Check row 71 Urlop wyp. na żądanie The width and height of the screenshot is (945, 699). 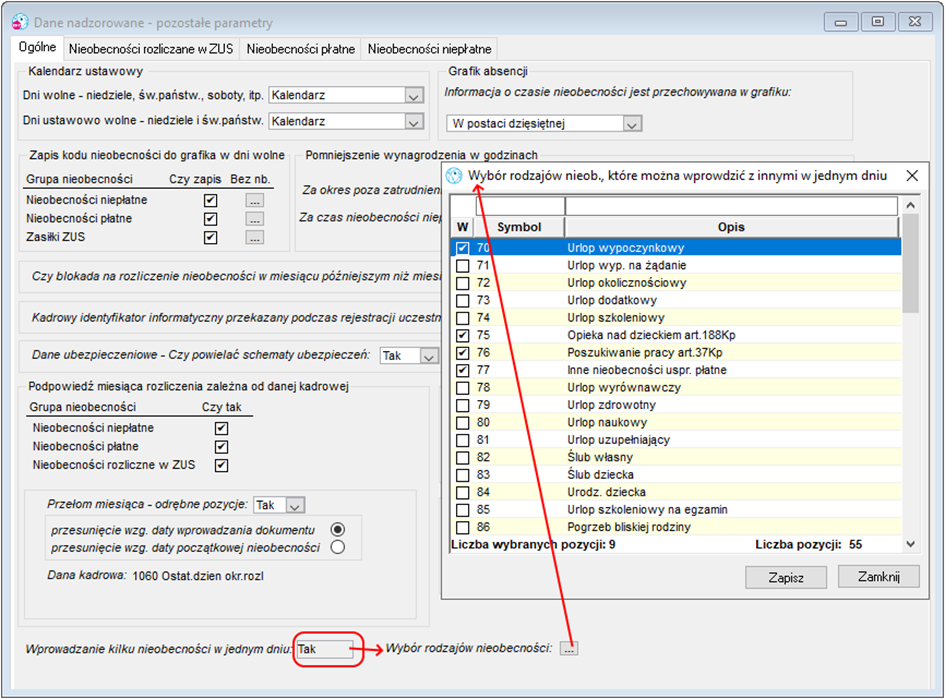point(462,266)
